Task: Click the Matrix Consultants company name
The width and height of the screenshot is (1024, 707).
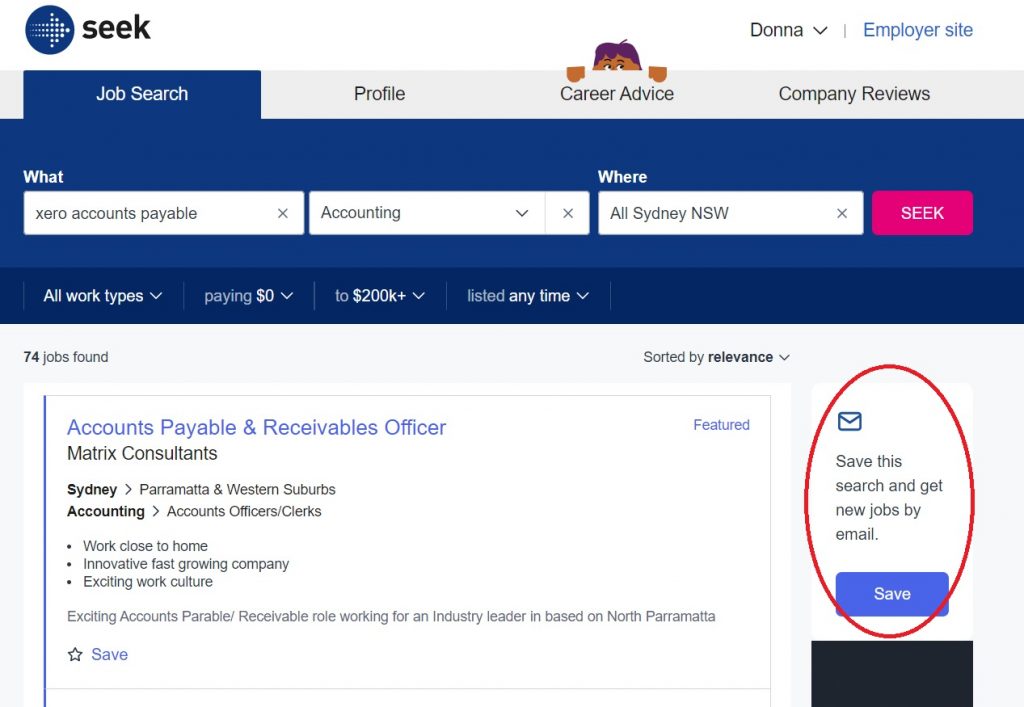Action: click(142, 453)
